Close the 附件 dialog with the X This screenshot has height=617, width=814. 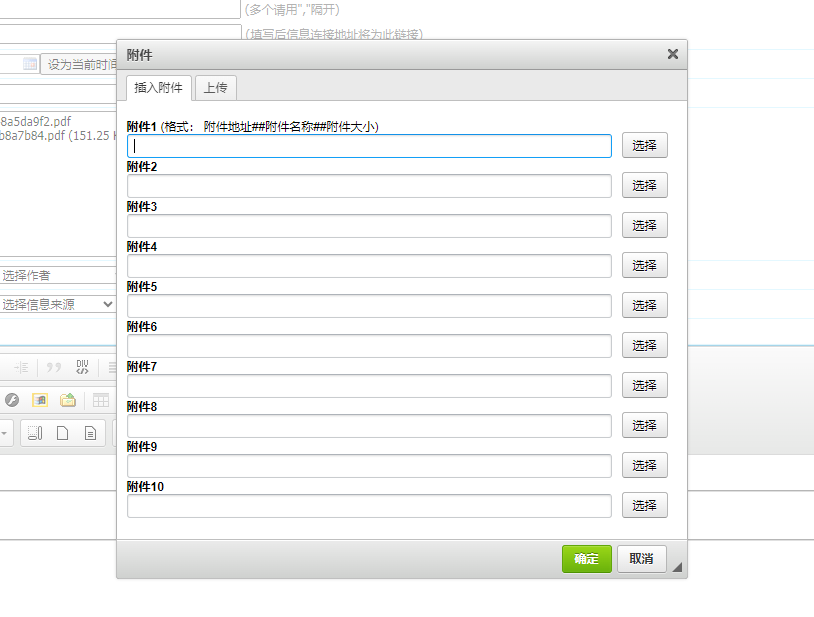click(673, 54)
